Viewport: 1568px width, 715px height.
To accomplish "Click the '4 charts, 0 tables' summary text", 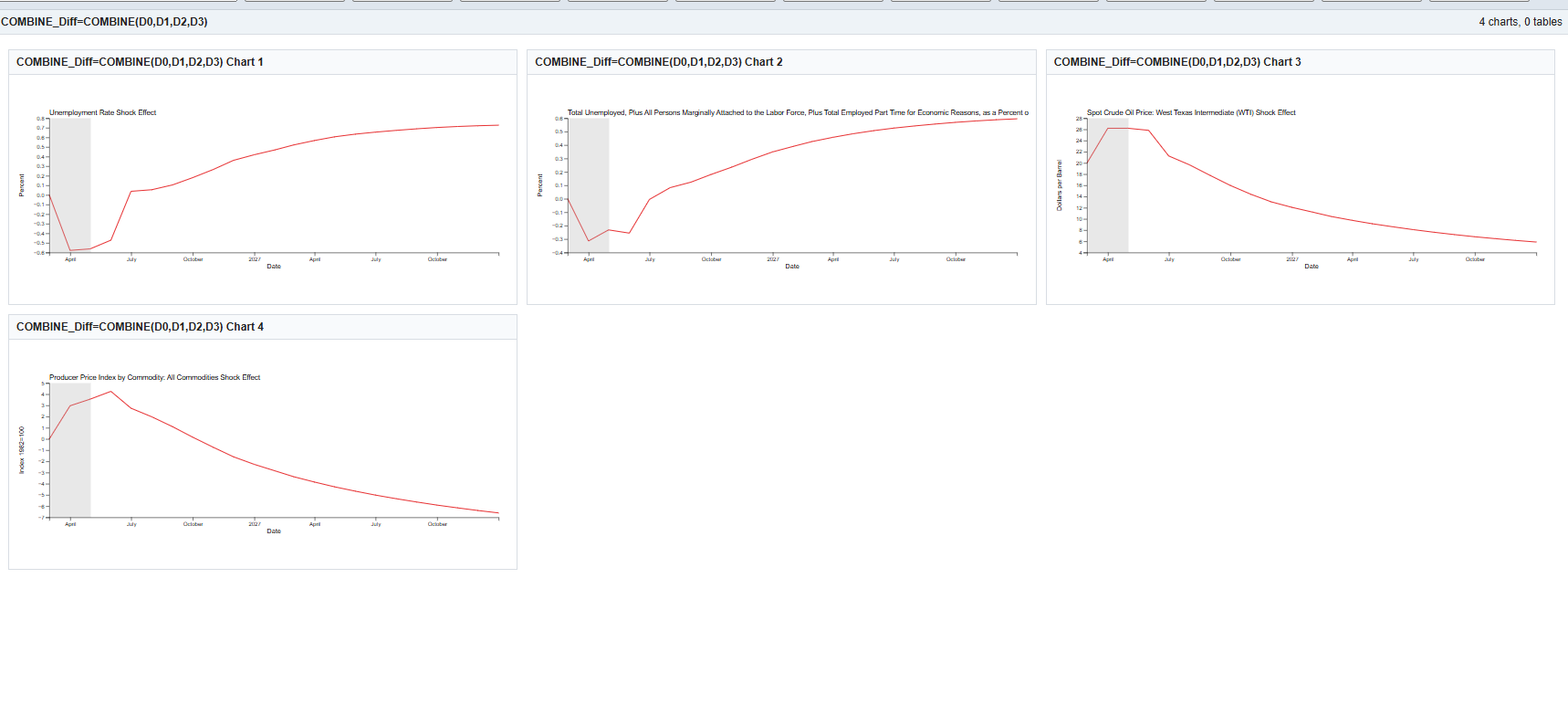I will click(1520, 22).
